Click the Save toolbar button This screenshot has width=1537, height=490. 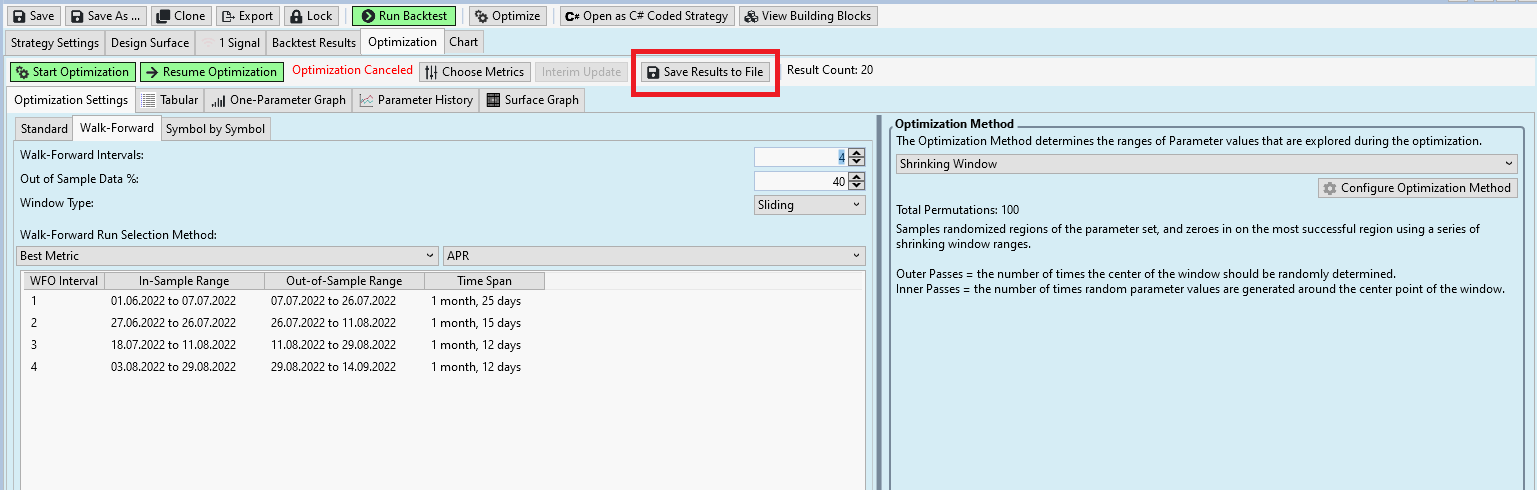[34, 16]
